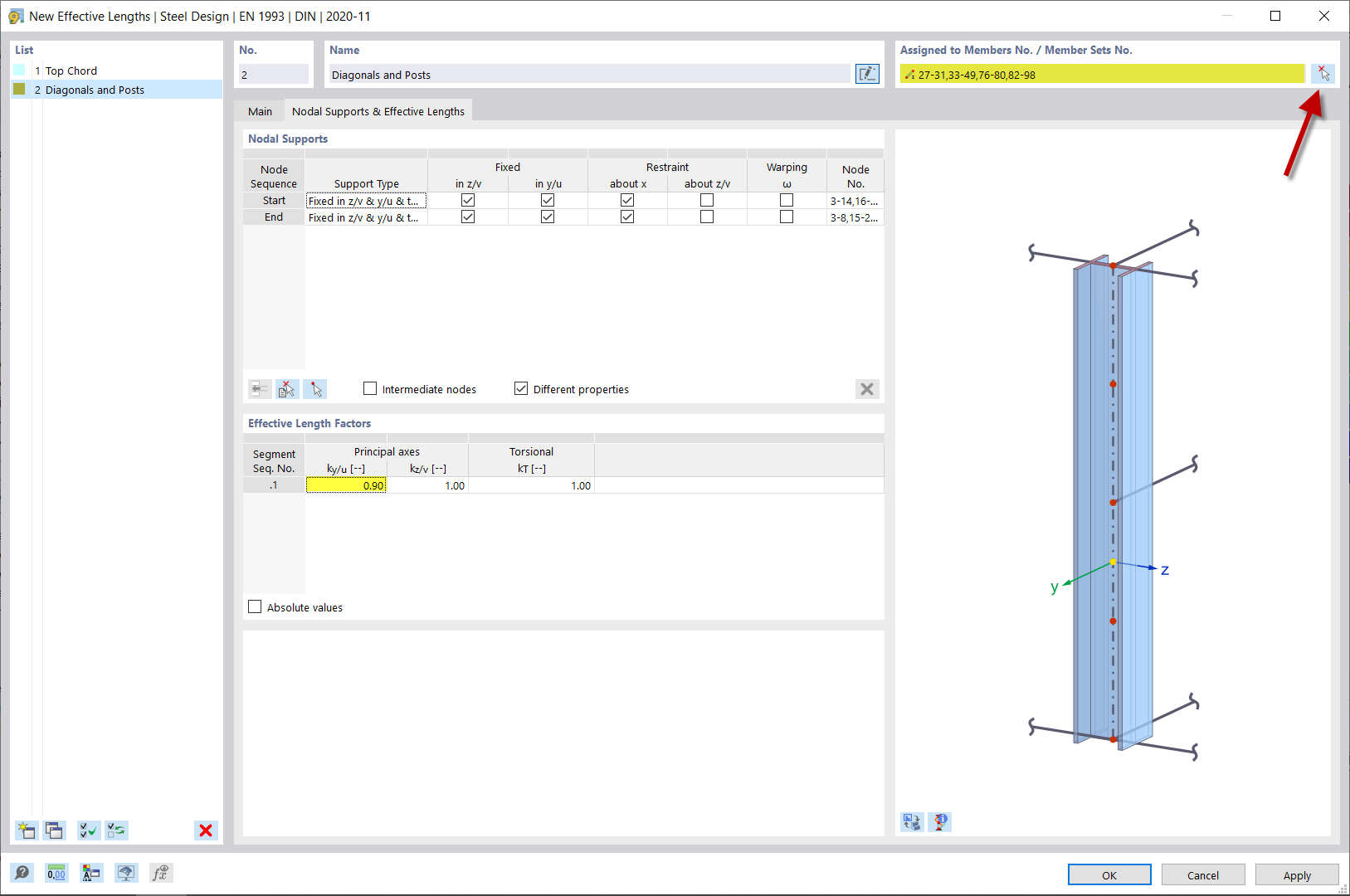Screen dimensions: 1350x896
Task: Click the olive color swatch for Diagonals and Posts
Action: click(x=20, y=89)
